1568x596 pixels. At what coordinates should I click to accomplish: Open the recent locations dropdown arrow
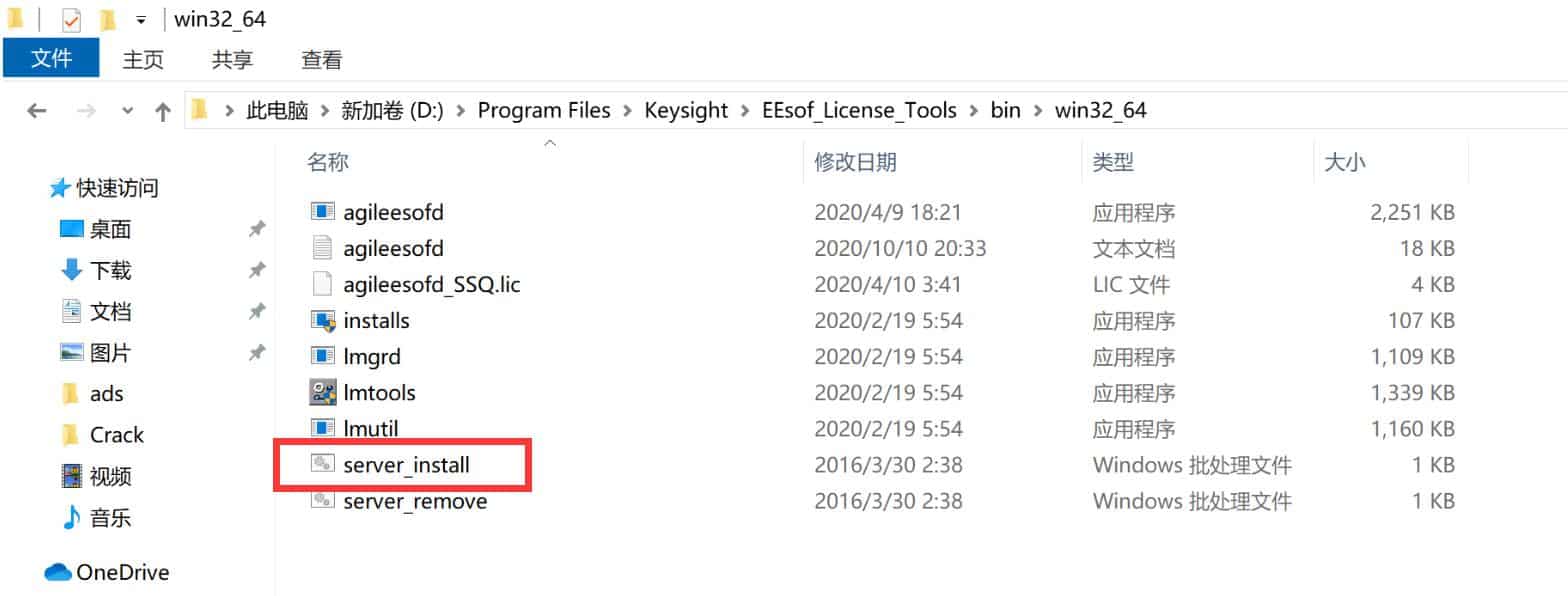point(127,111)
